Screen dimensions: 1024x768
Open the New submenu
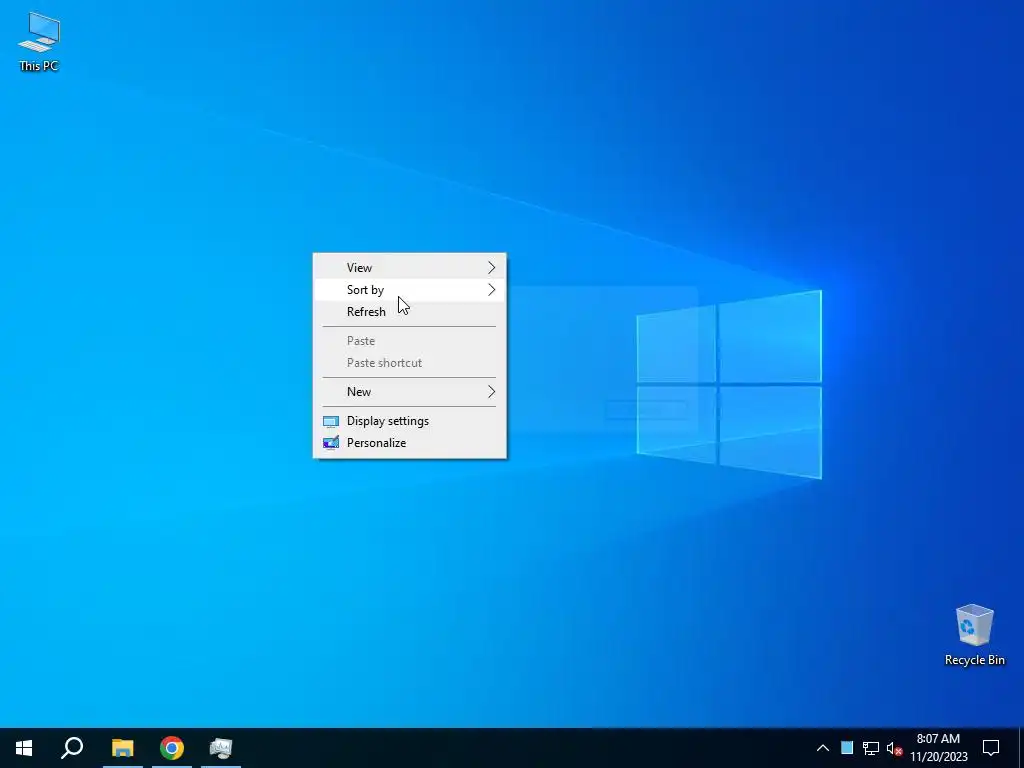(x=409, y=392)
